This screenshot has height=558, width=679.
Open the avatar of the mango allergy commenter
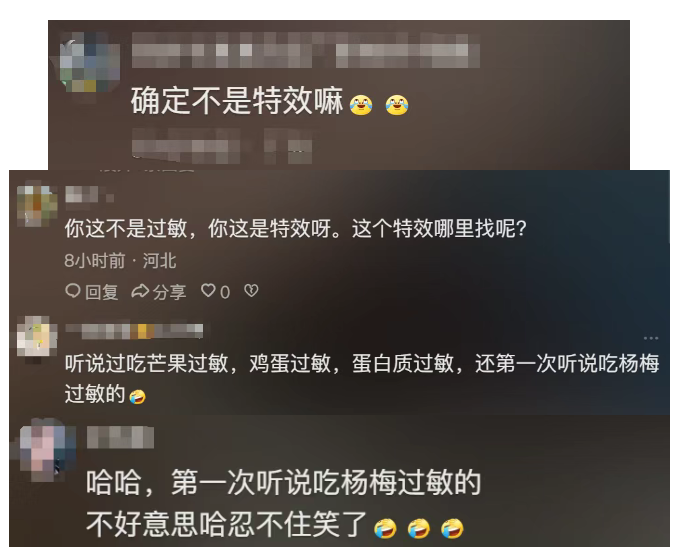coord(37,336)
